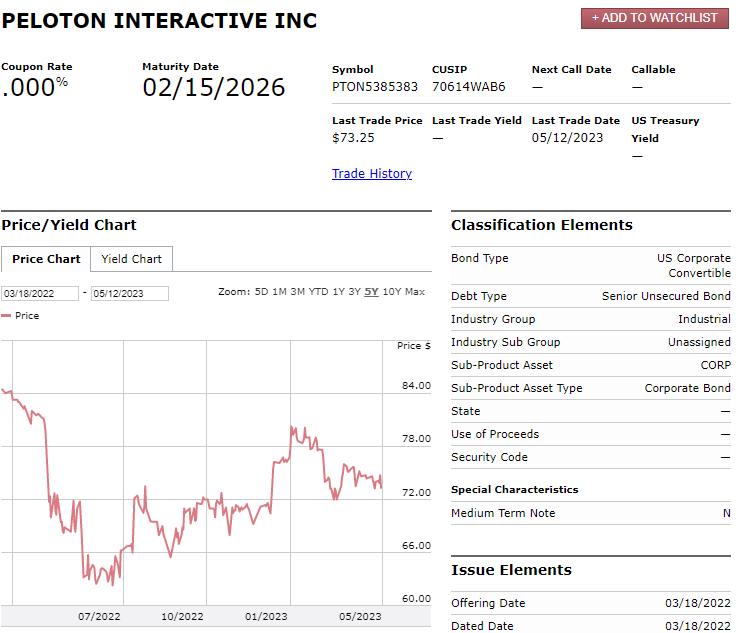Click the 10/2022 x-axis label on the chart
Viewport: 750px width, 633px height.
click(x=182, y=617)
